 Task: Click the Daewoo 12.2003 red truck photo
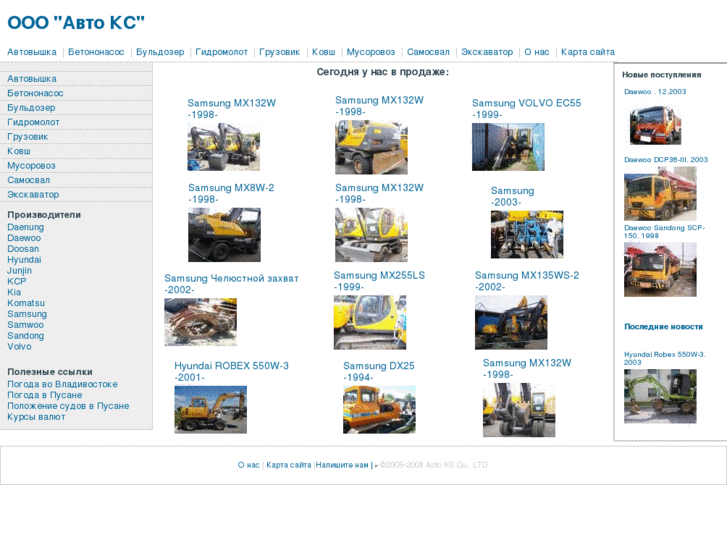[x=655, y=125]
